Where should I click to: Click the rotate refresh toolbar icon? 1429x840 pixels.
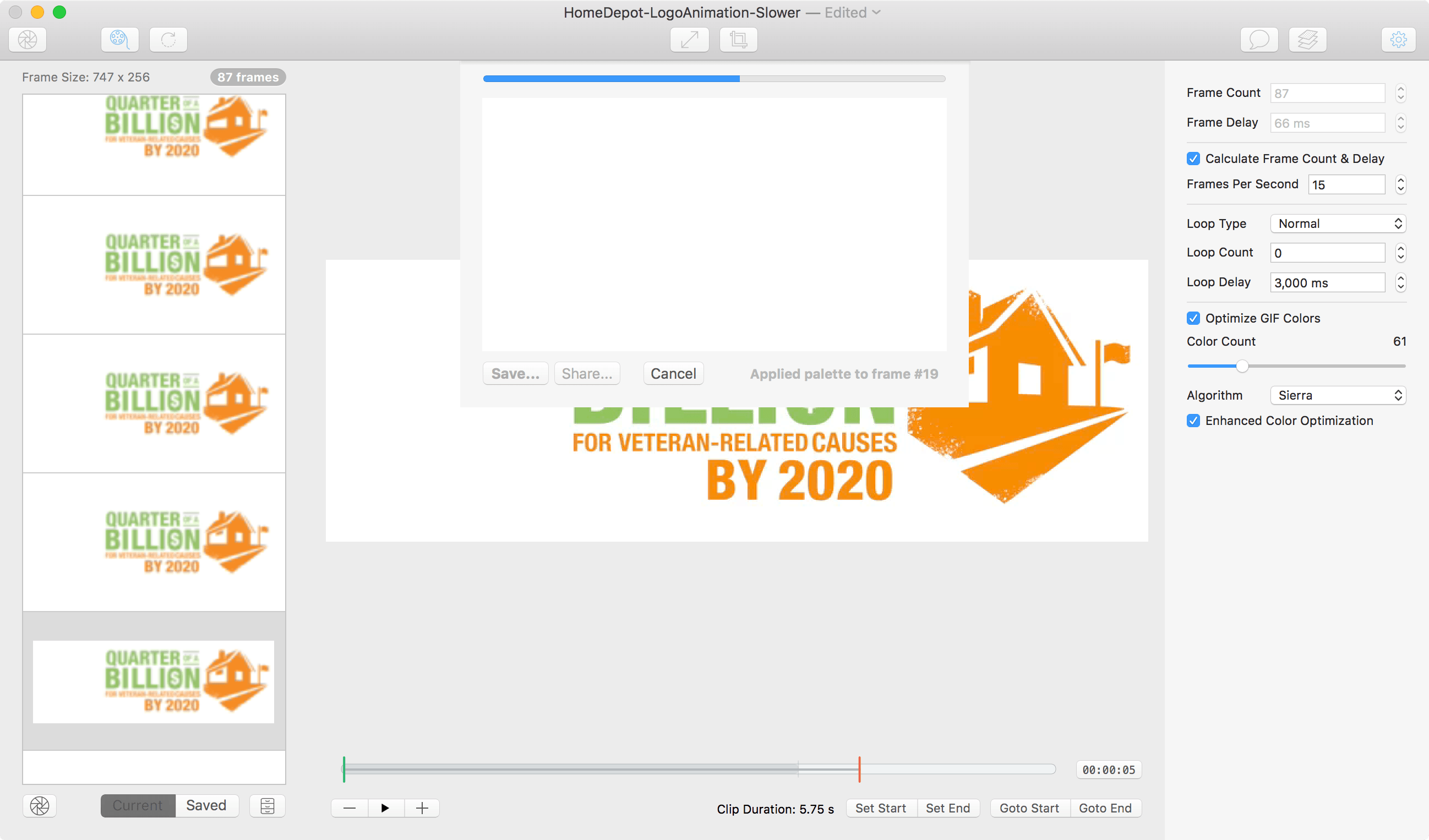(x=168, y=40)
